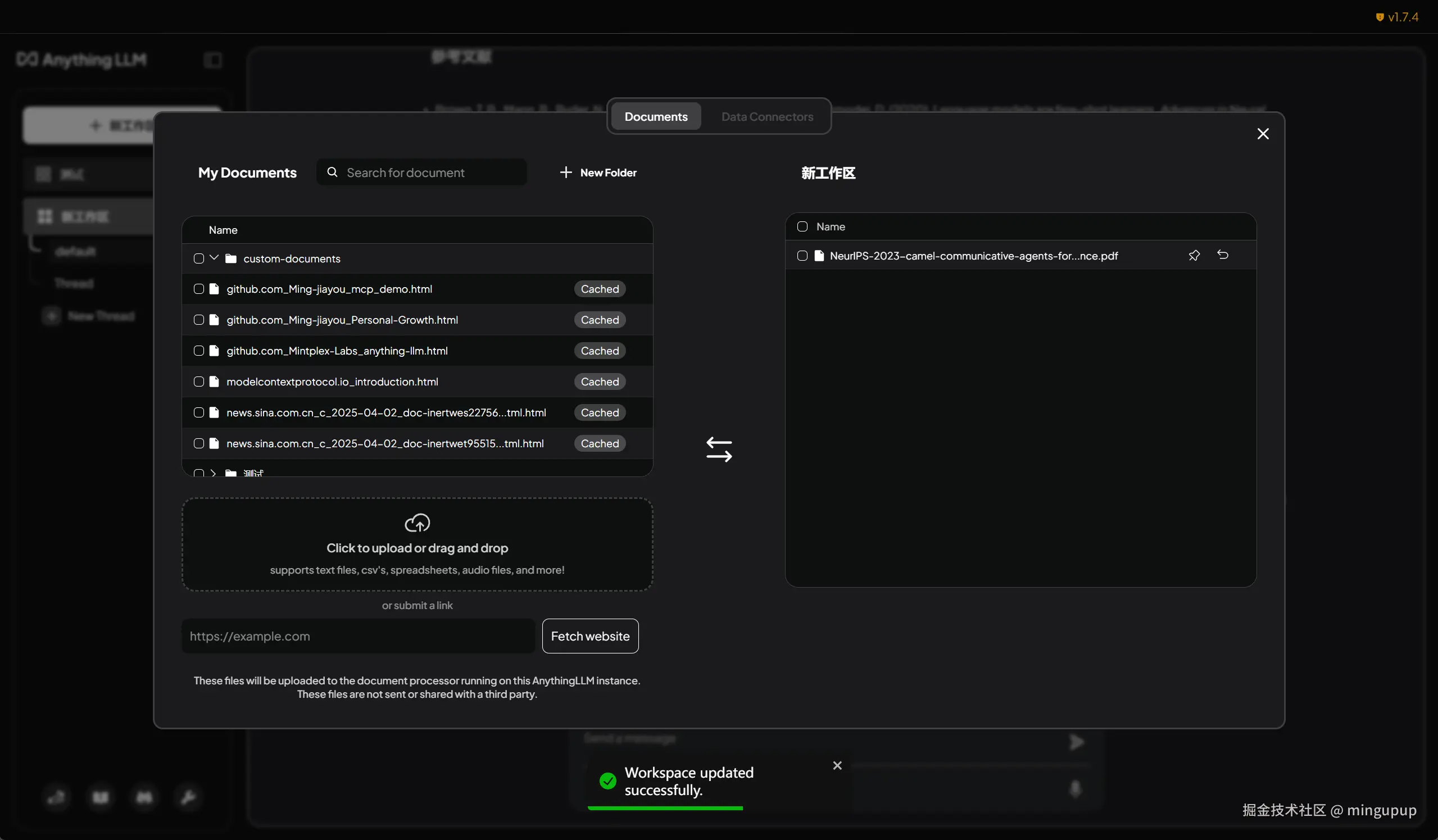Click the New Folder button
Image resolution: width=1438 pixels, height=840 pixels.
tap(607, 172)
